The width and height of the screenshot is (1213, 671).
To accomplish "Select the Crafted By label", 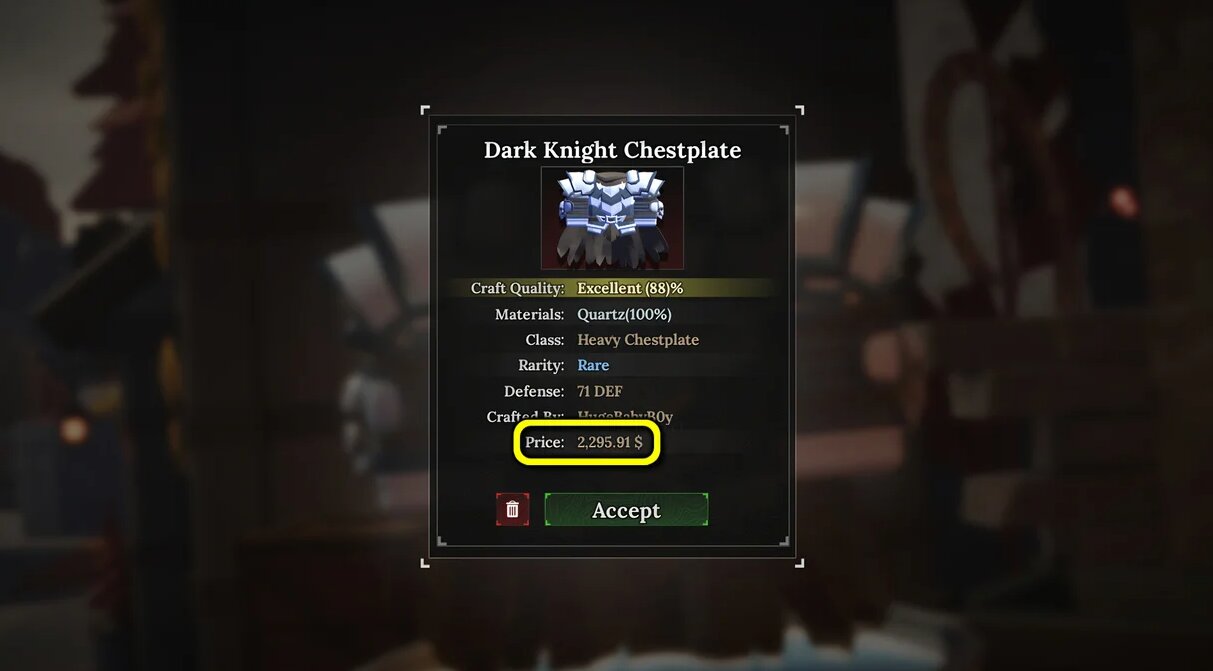I will click(525, 417).
